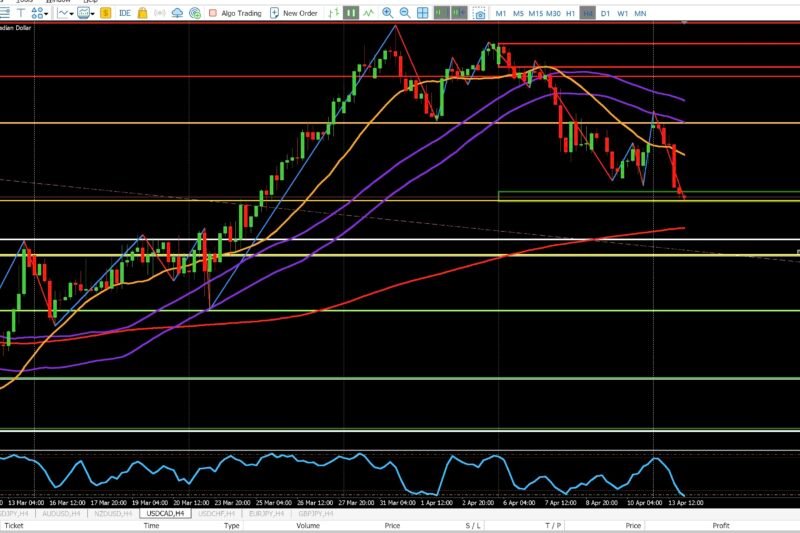Open the MetaEditor IDE
The image size is (800, 533).
point(125,13)
